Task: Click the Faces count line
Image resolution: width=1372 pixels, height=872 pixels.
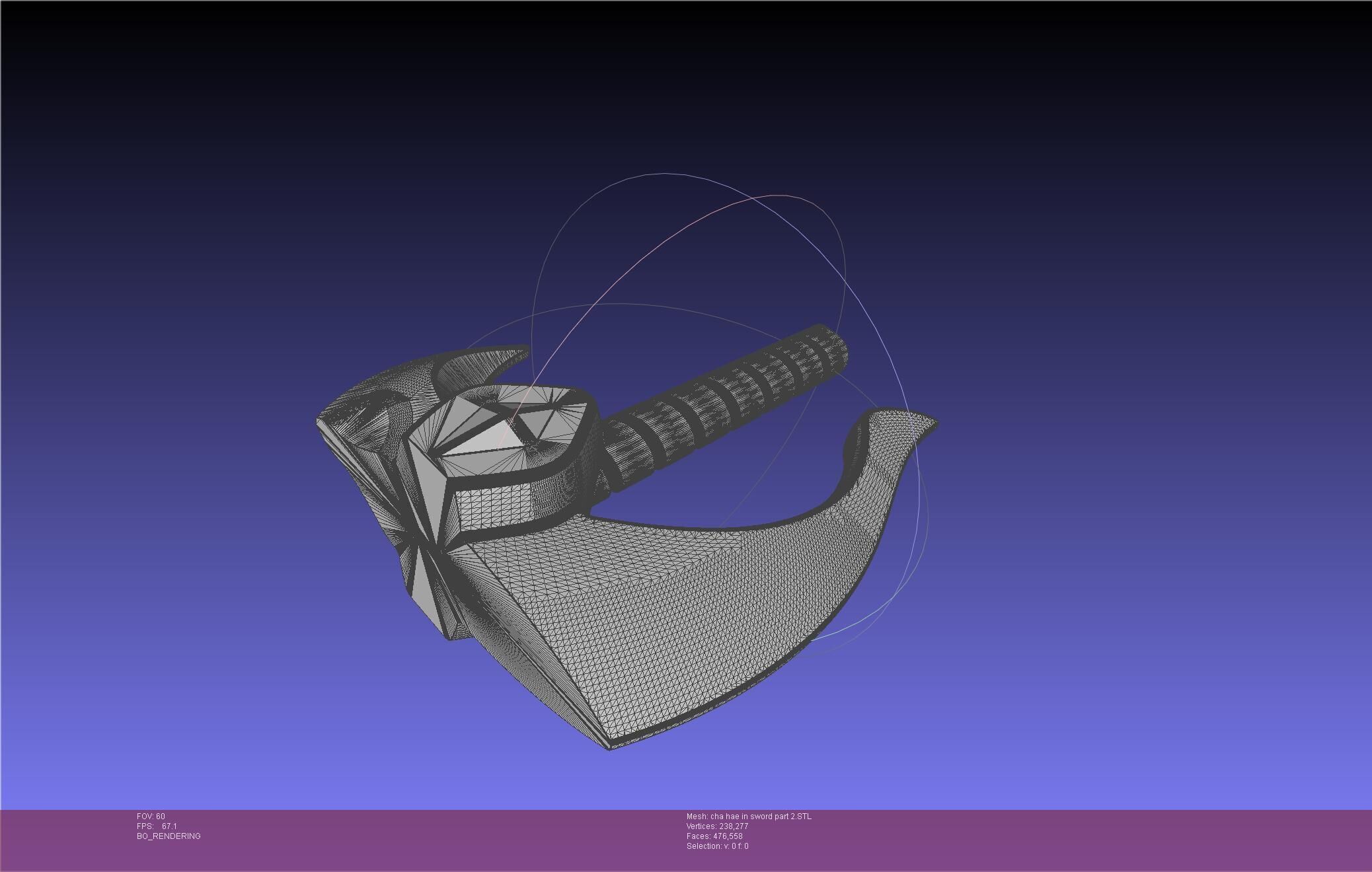Action: [x=714, y=836]
